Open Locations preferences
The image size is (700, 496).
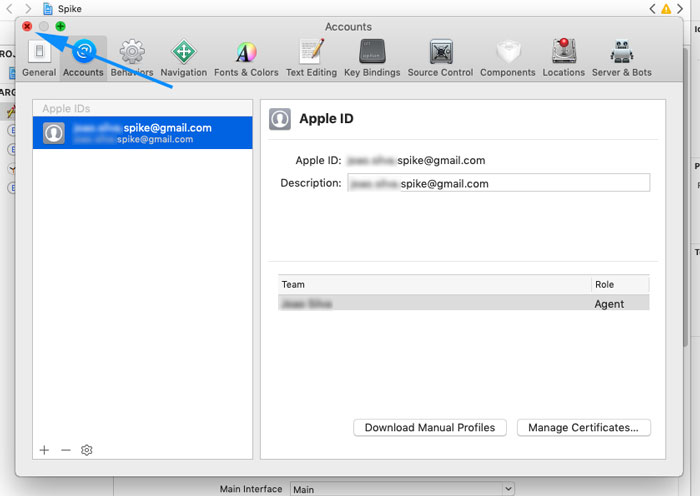[563, 58]
